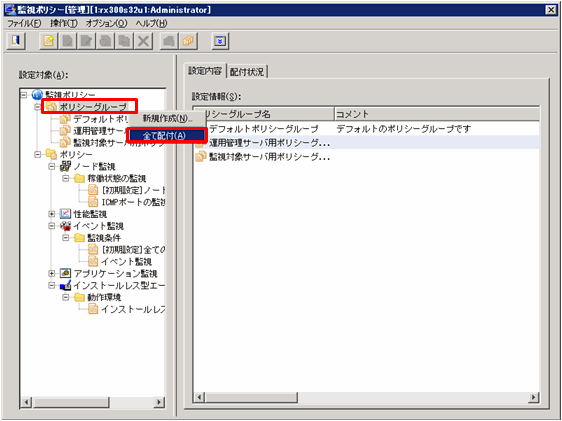Screen dimensions: 562x421
Task: Click the tree panel horizontal scrollbar thumb
Action: click(70, 402)
